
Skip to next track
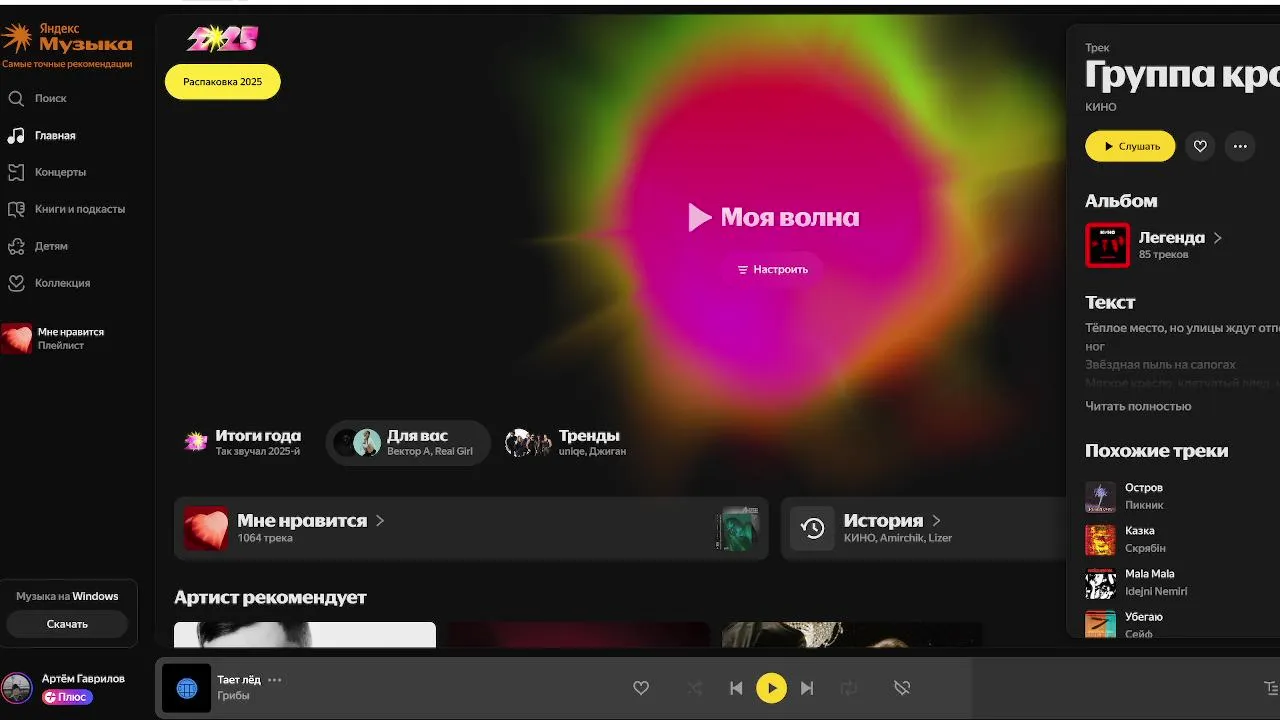[807, 688]
